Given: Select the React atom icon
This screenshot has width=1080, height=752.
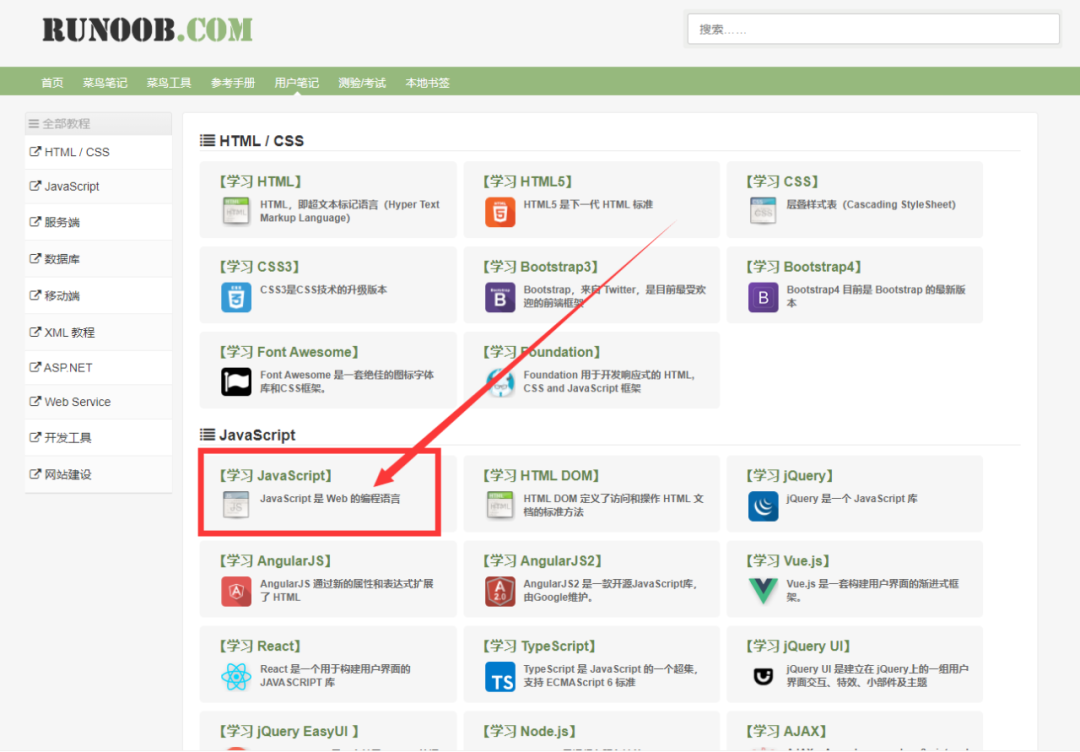Looking at the screenshot, I should 237,676.
